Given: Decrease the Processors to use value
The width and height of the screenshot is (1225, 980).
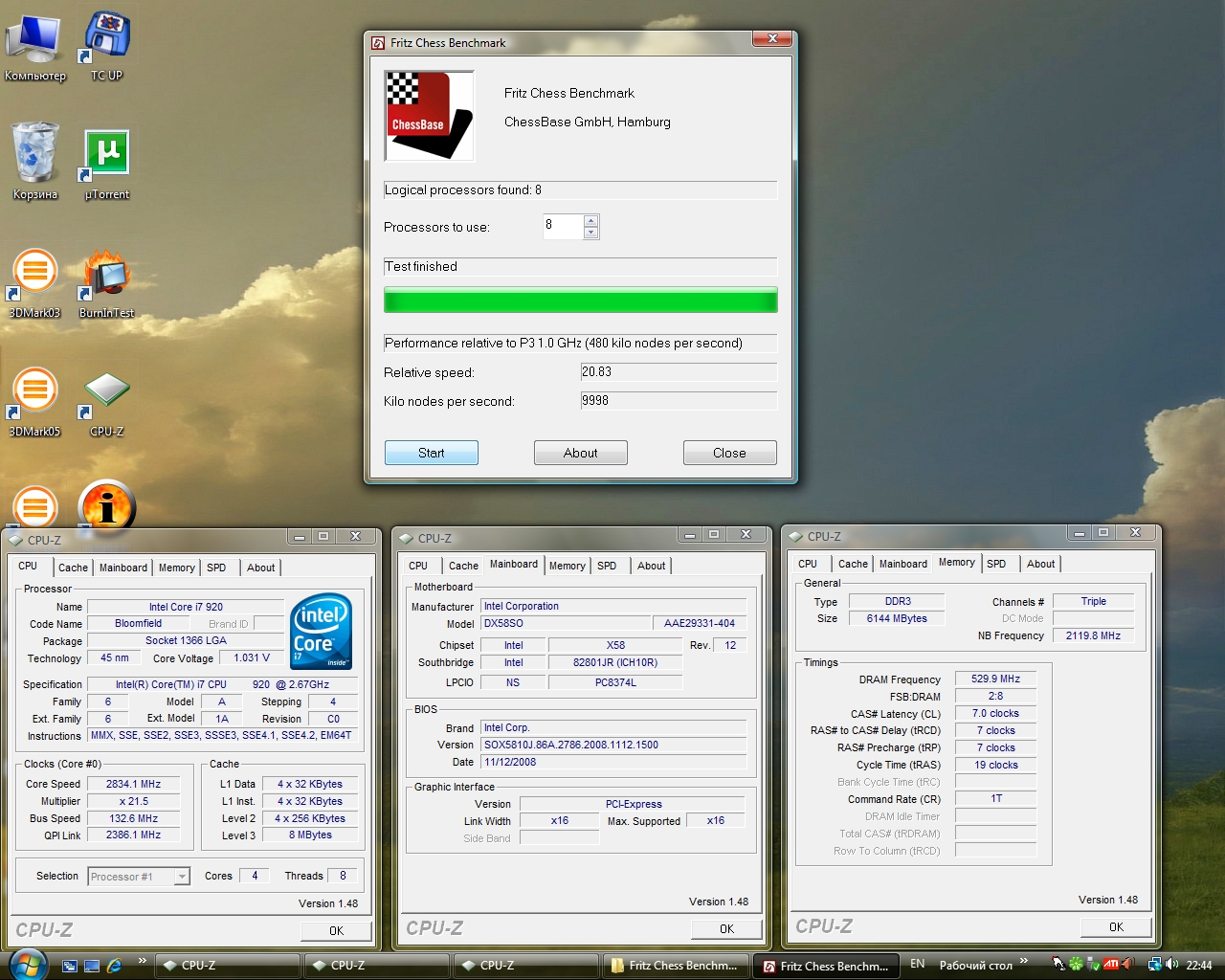Looking at the screenshot, I should (x=590, y=233).
